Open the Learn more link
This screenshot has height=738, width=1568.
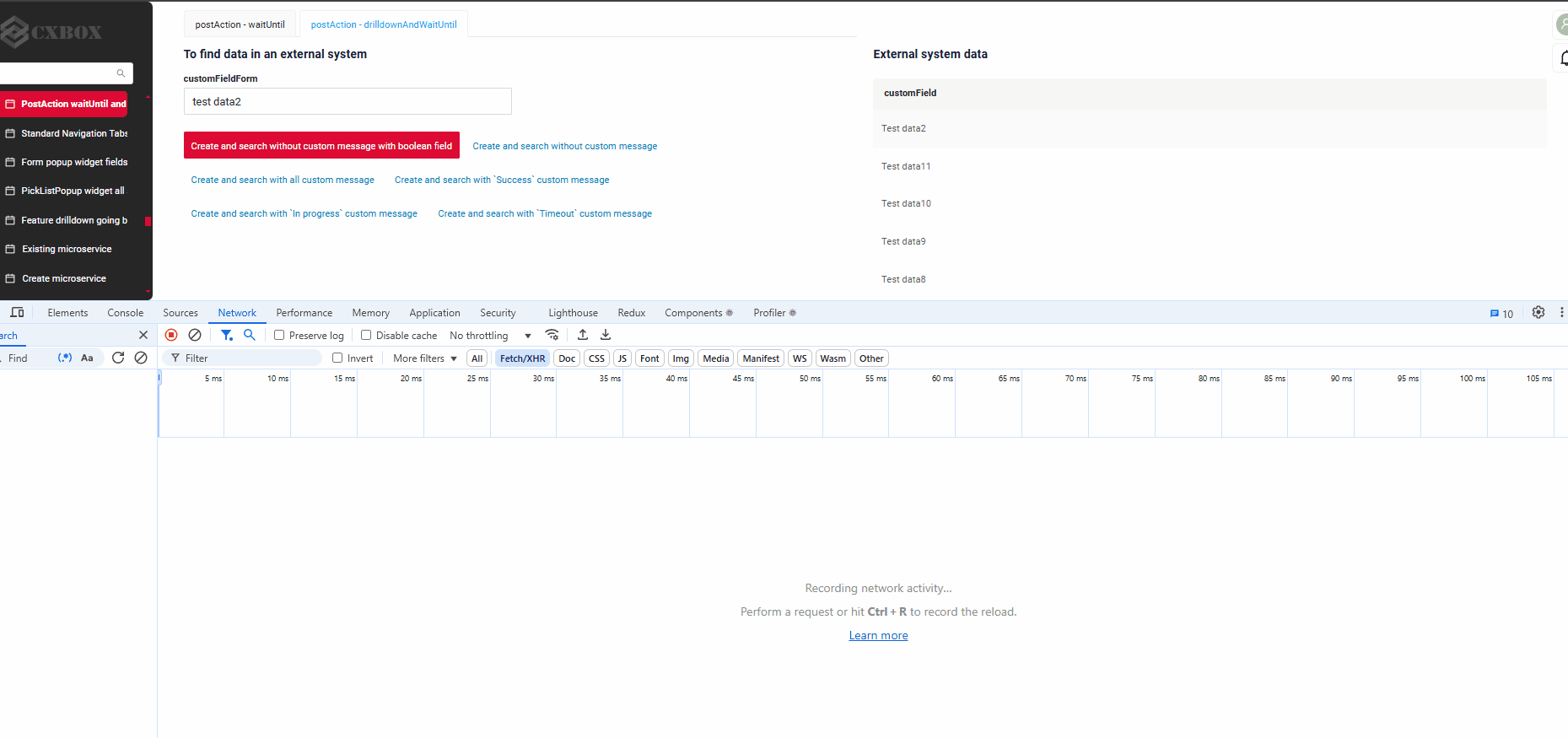click(x=878, y=635)
